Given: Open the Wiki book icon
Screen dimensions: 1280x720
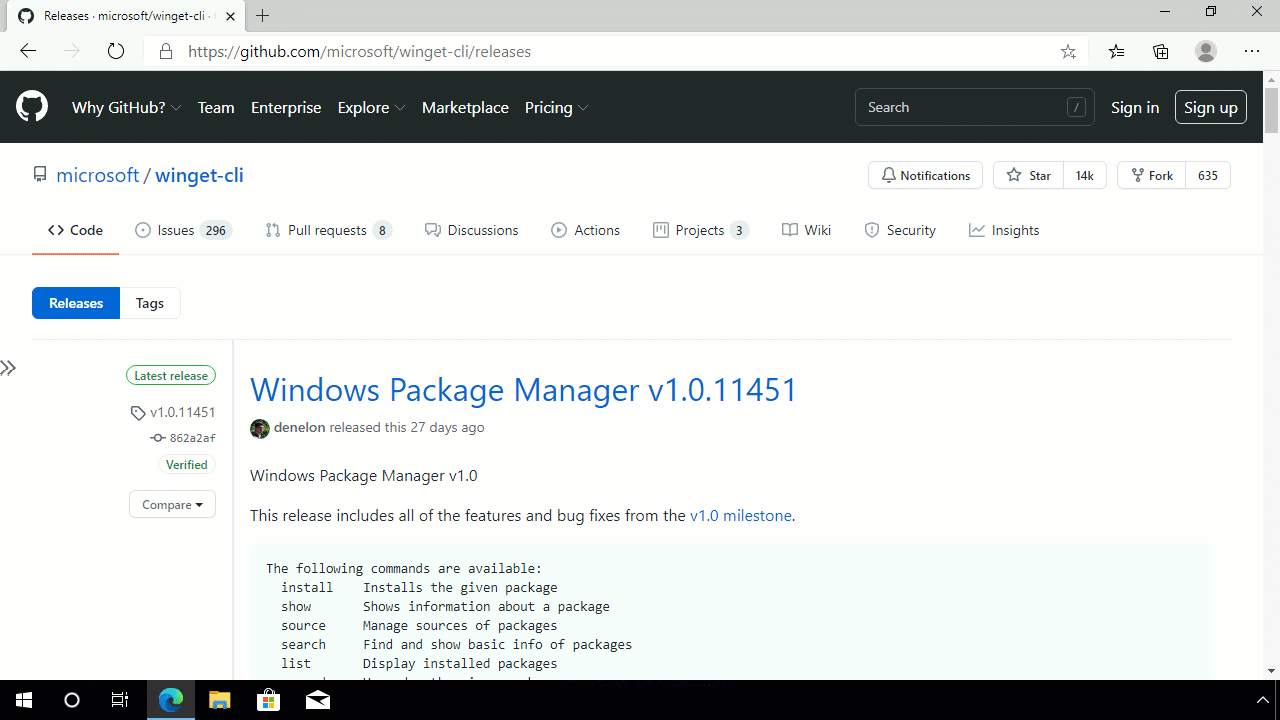Looking at the screenshot, I should click(x=789, y=230).
